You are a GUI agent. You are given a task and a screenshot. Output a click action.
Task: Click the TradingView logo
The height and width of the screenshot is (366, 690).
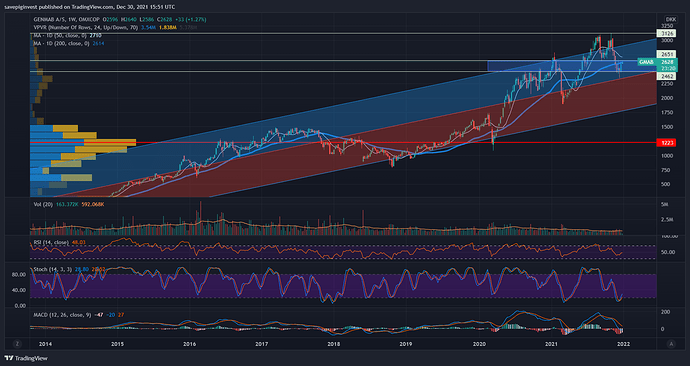coord(25,359)
